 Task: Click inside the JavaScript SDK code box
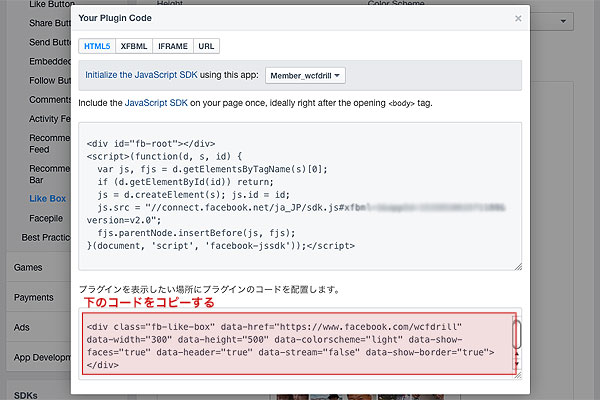pyautogui.click(x=300, y=196)
